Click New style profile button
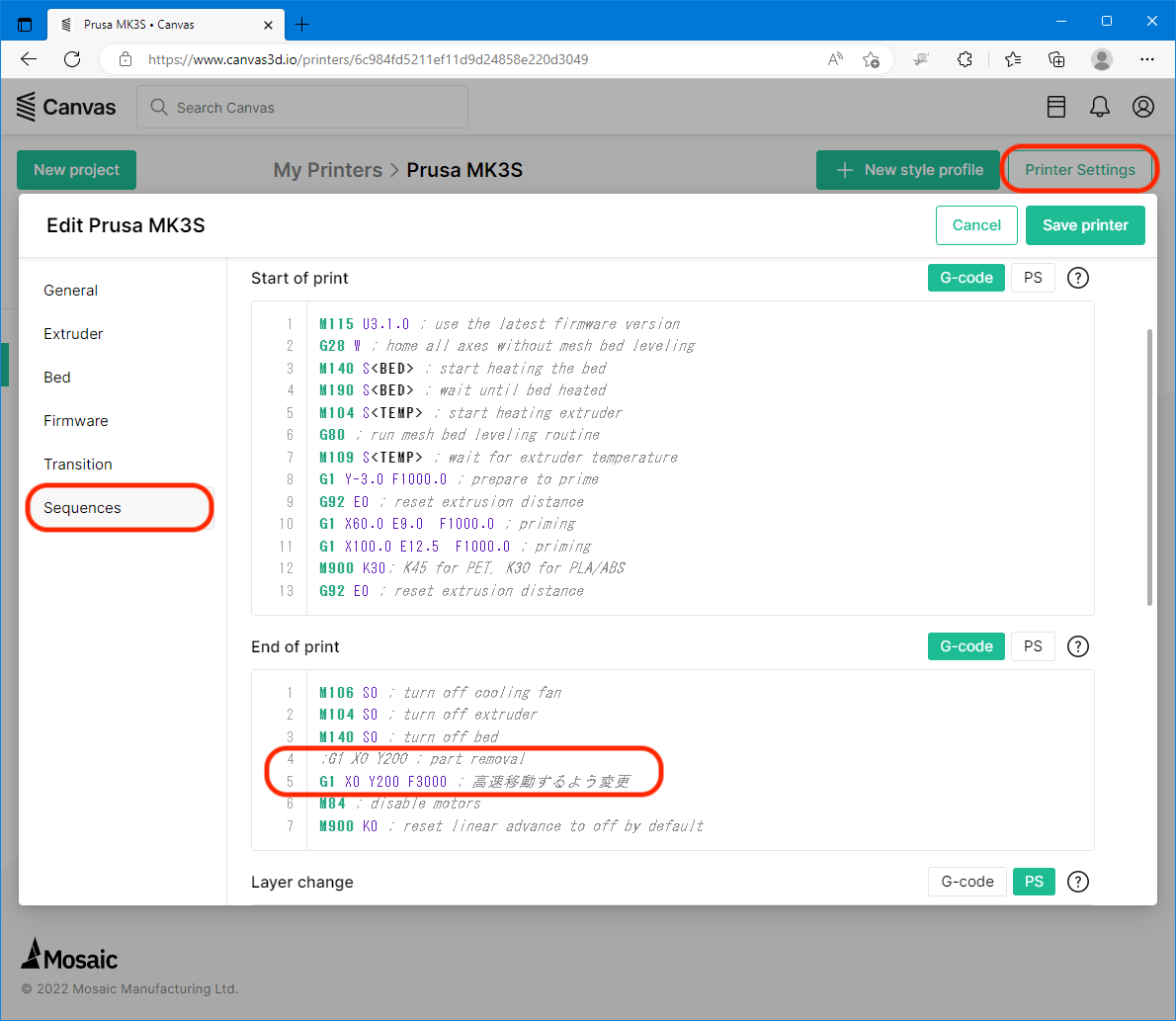This screenshot has height=1021, width=1176. pos(908,170)
